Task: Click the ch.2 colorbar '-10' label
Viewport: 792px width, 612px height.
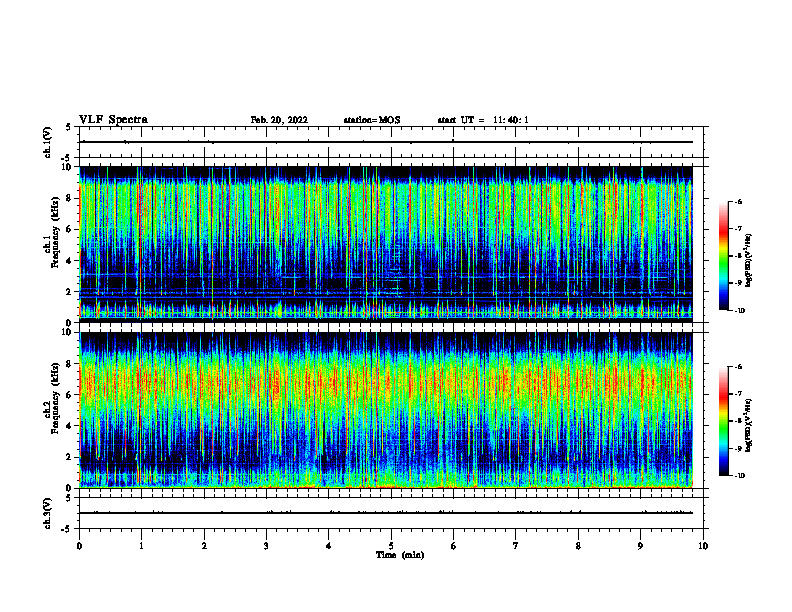Action: (x=739, y=476)
